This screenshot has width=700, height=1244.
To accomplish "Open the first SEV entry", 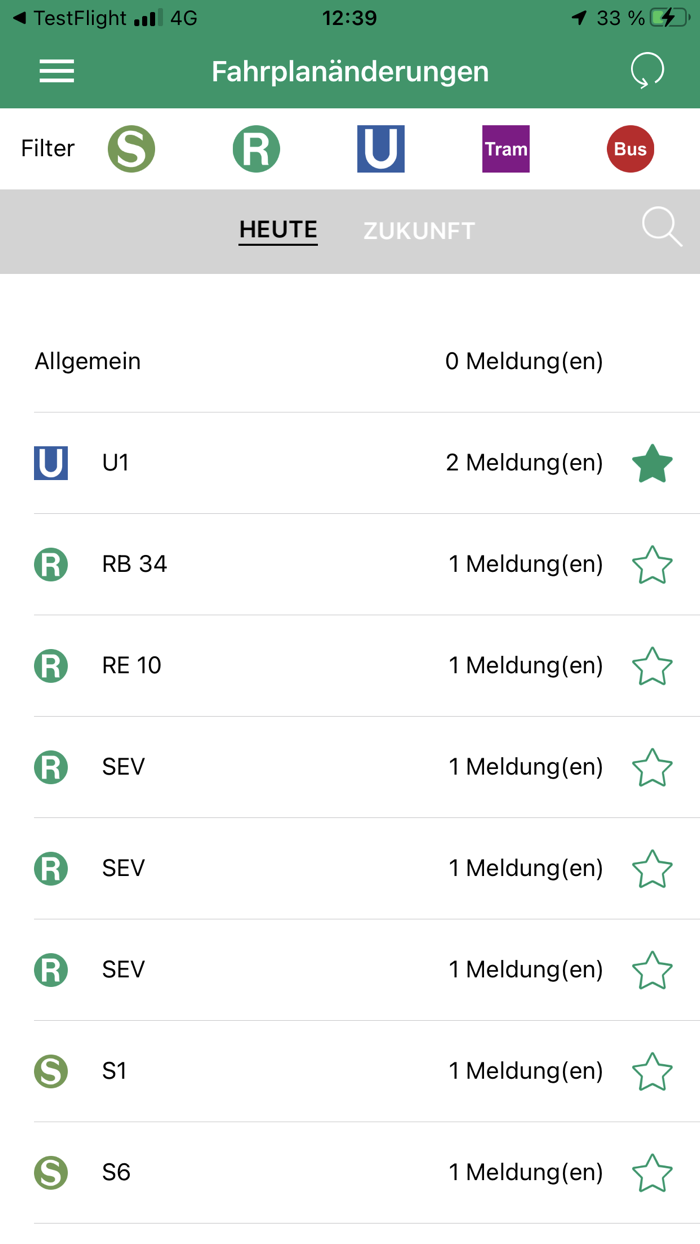I will (x=300, y=767).
